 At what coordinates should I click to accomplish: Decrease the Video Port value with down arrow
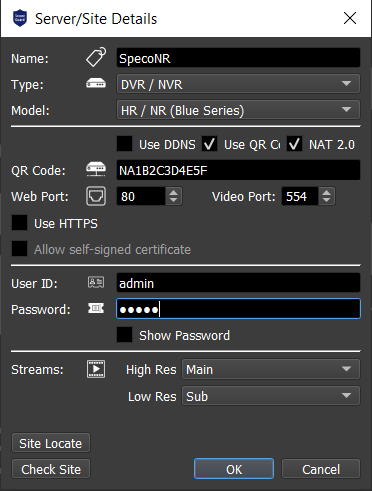pyautogui.click(x=326, y=200)
